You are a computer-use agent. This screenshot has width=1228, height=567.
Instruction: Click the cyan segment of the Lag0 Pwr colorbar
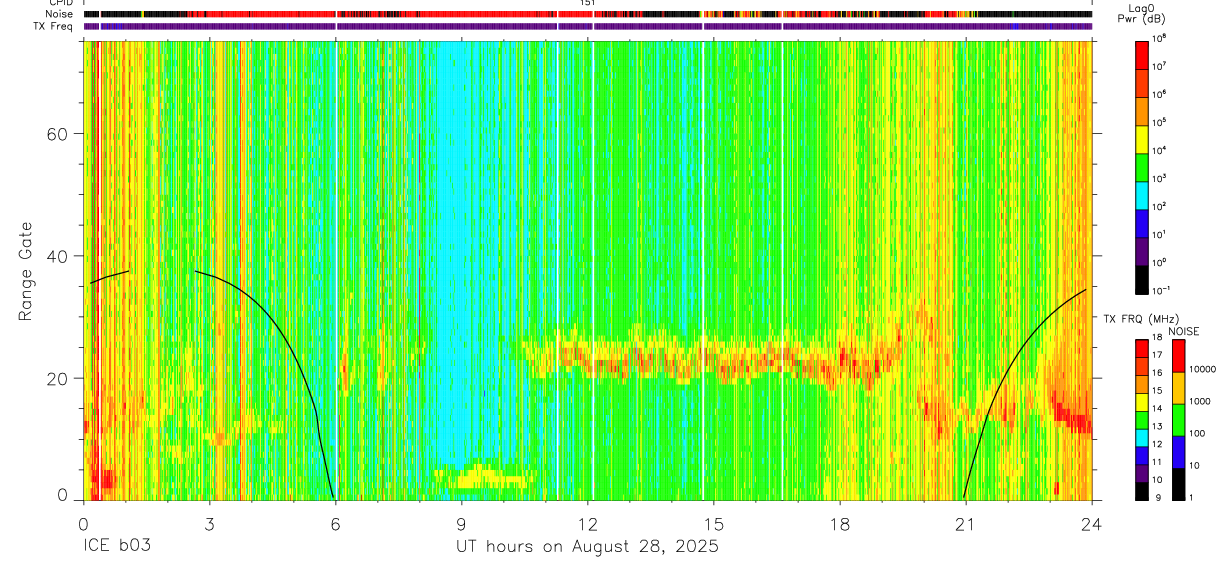coord(1141,193)
